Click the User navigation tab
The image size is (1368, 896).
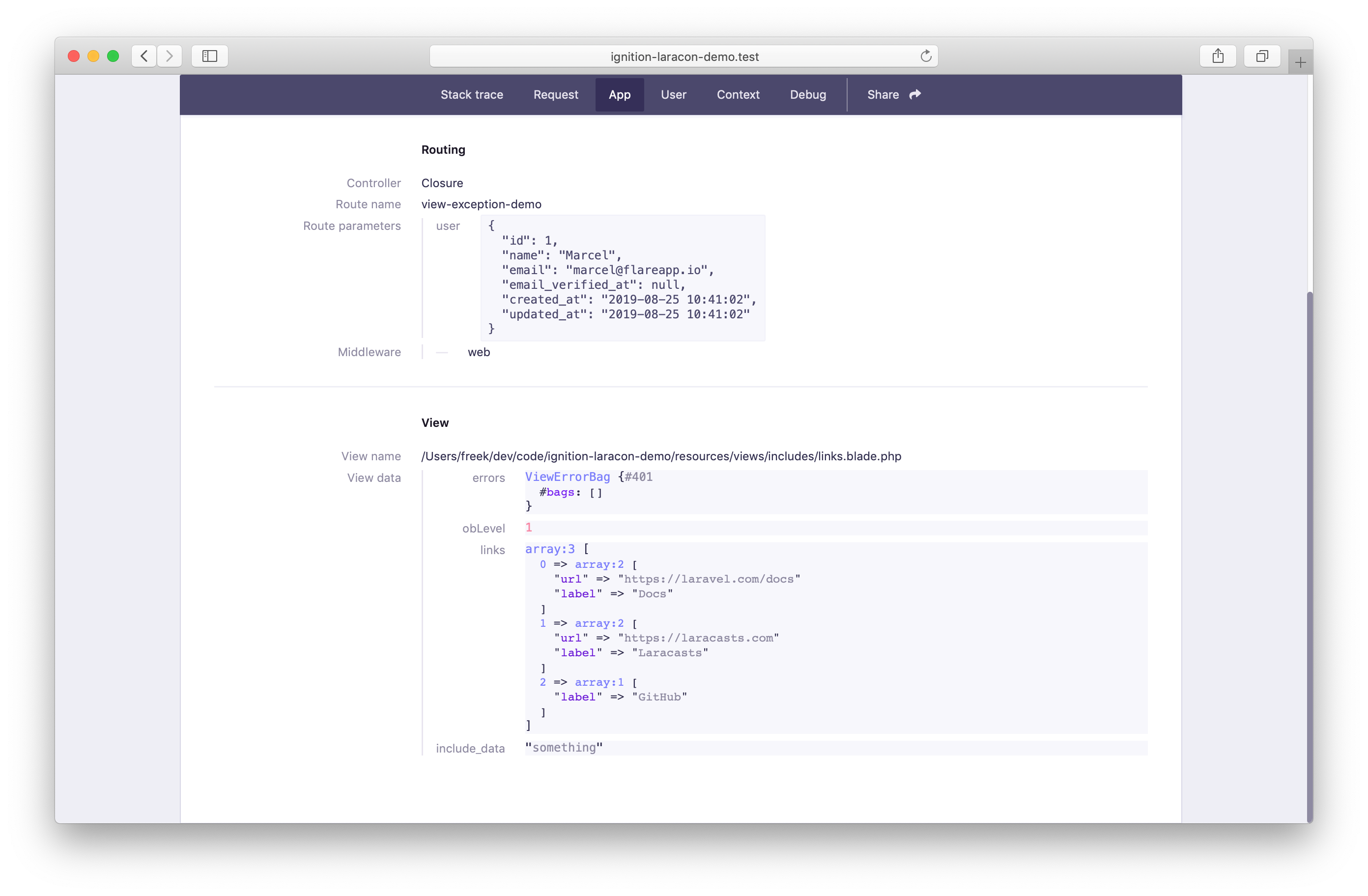tap(672, 94)
